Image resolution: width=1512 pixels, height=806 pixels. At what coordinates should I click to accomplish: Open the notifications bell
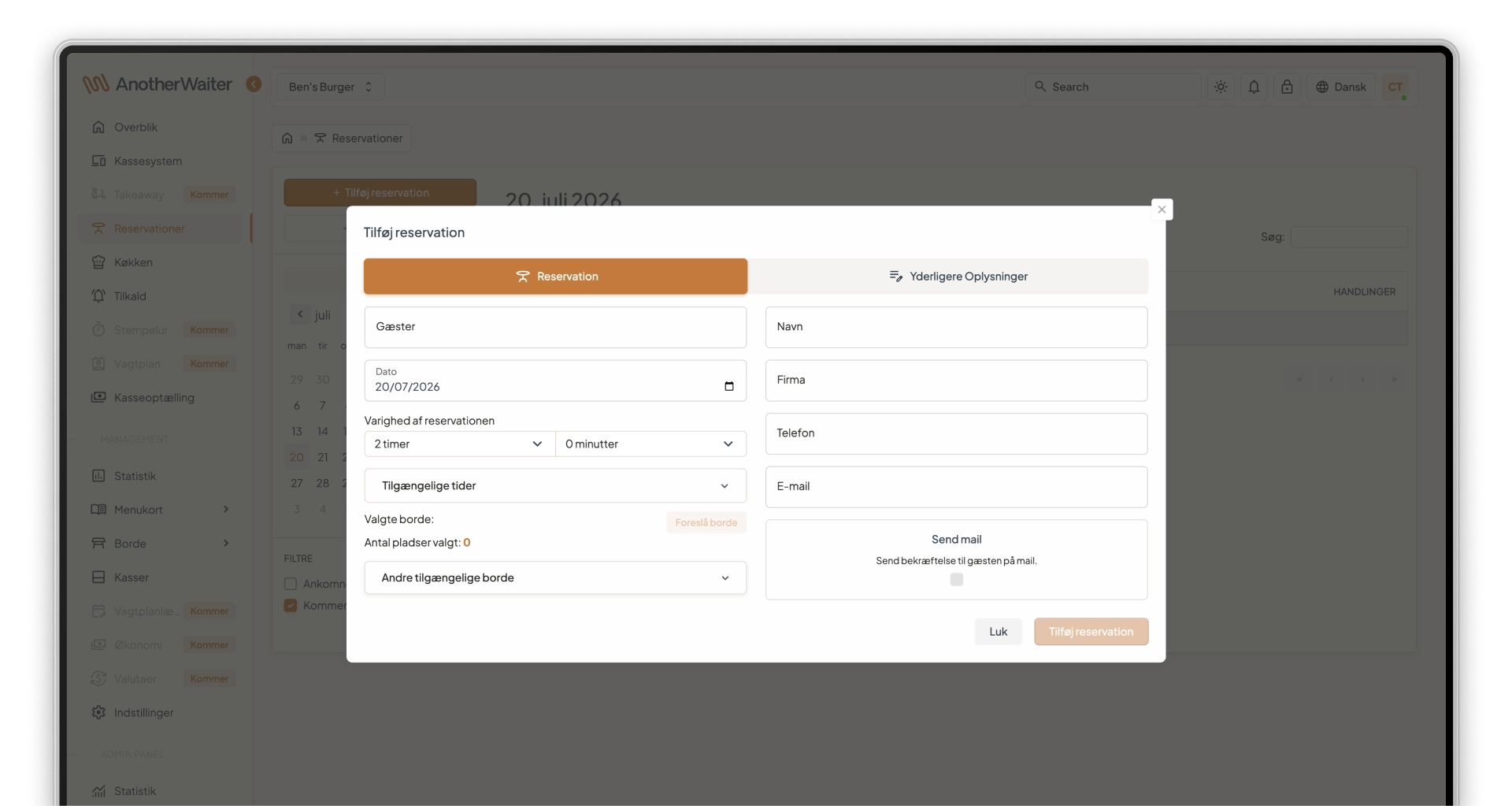(x=1254, y=87)
